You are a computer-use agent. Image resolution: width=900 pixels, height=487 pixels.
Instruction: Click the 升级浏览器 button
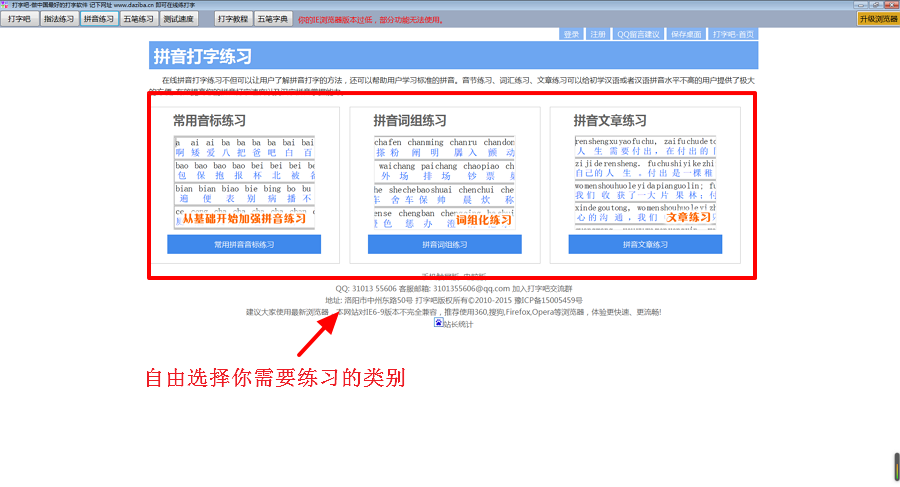click(877, 19)
